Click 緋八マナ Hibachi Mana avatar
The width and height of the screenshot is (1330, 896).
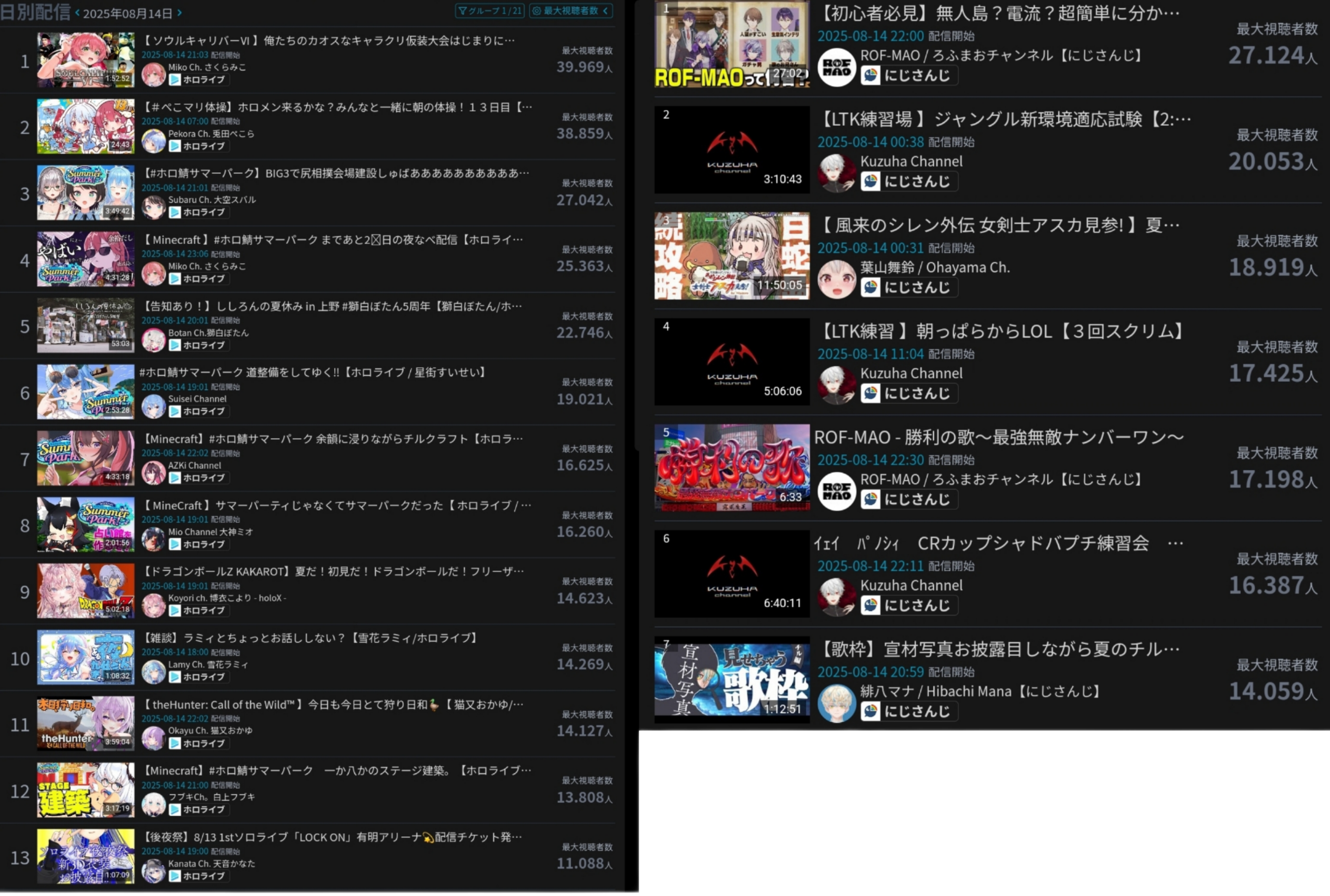pos(836,703)
